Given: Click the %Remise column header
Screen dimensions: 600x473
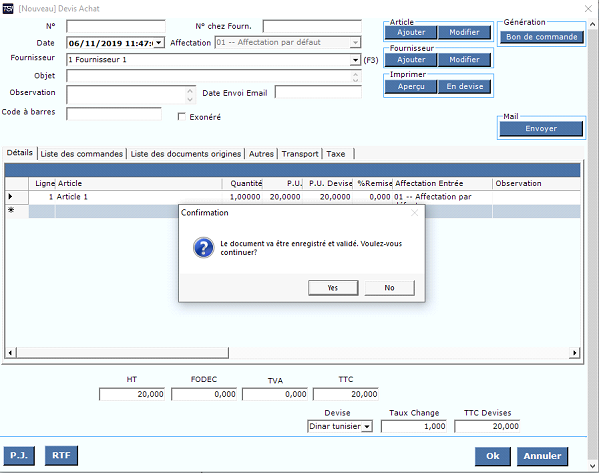Looking at the screenshot, I should pyautogui.click(x=374, y=183).
